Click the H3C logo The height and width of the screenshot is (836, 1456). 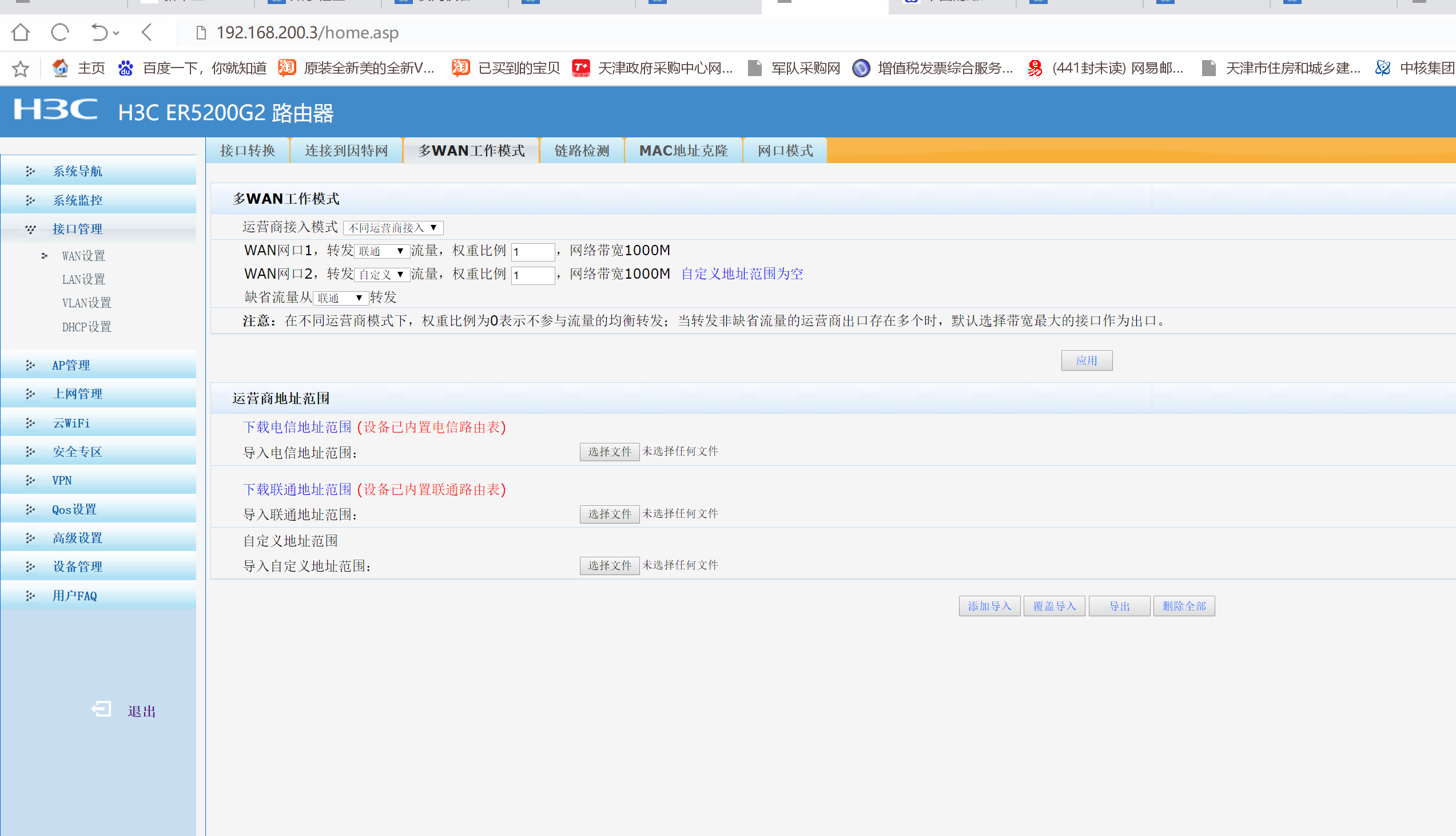(55, 110)
